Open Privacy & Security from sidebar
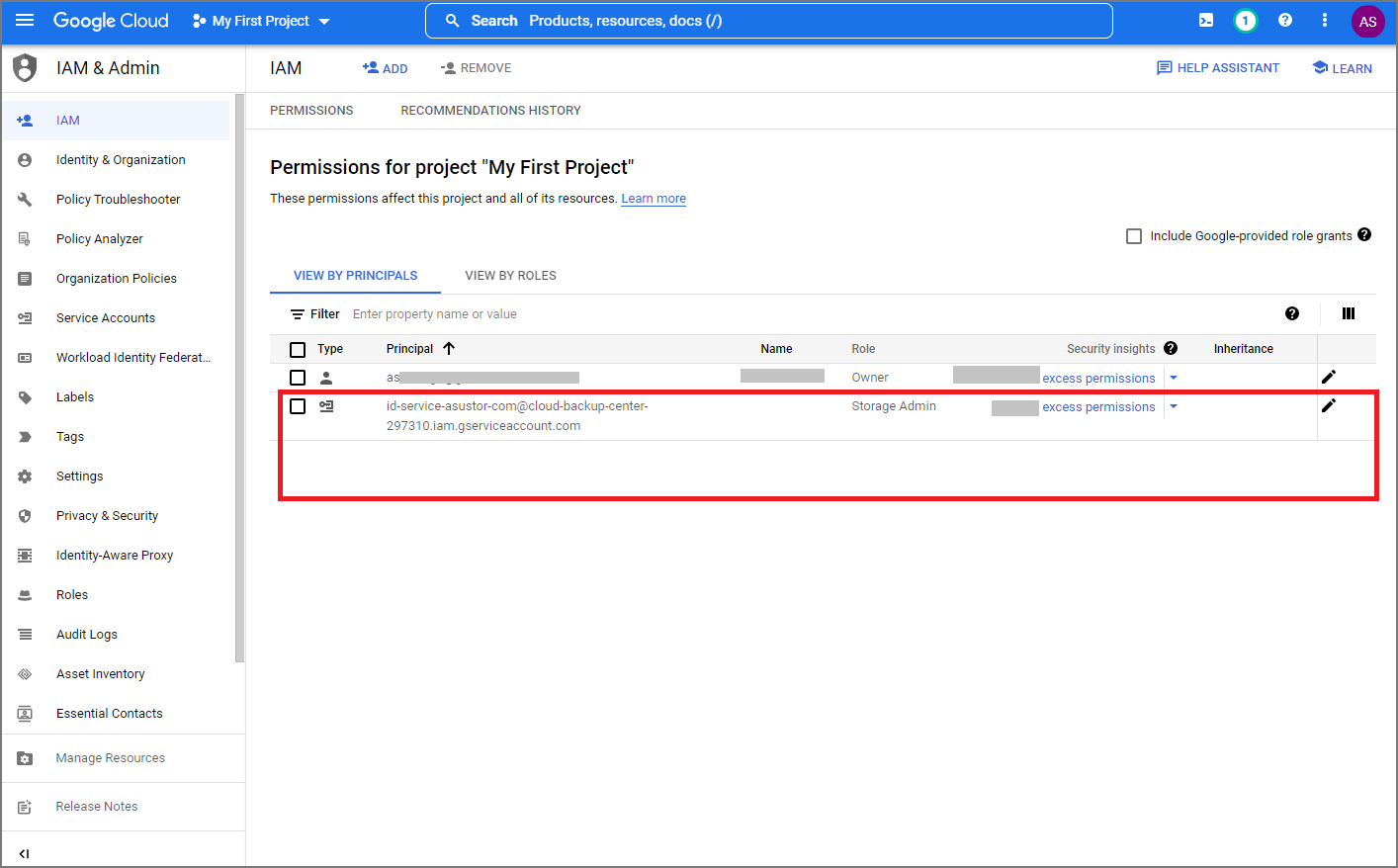This screenshot has height=868, width=1398. 107,515
